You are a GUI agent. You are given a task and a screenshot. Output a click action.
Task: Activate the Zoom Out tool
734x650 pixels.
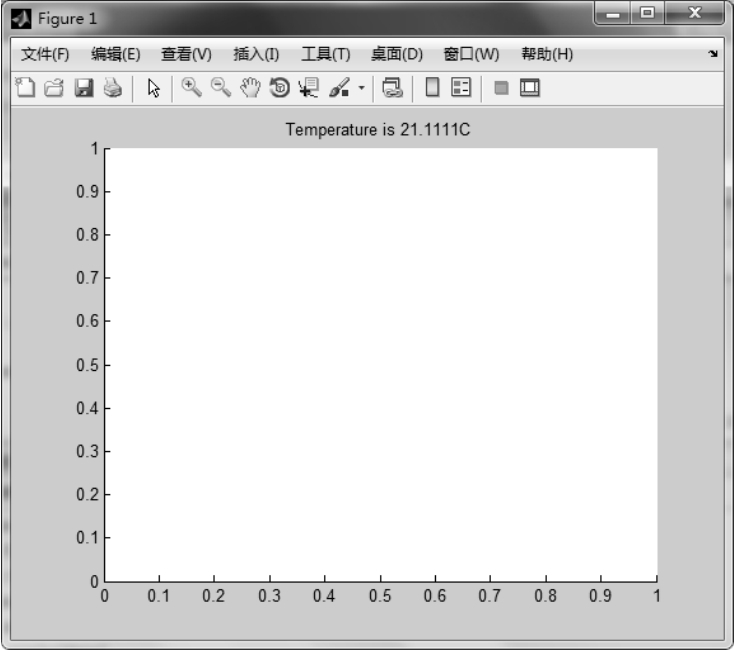[220, 88]
